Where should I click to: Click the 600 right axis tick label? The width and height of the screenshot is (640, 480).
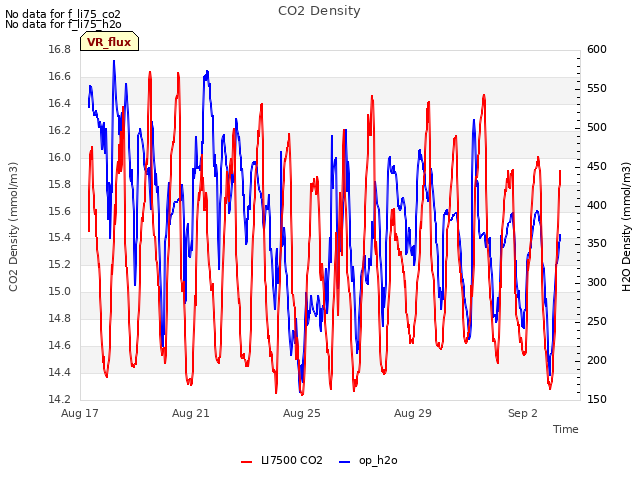[597, 50]
